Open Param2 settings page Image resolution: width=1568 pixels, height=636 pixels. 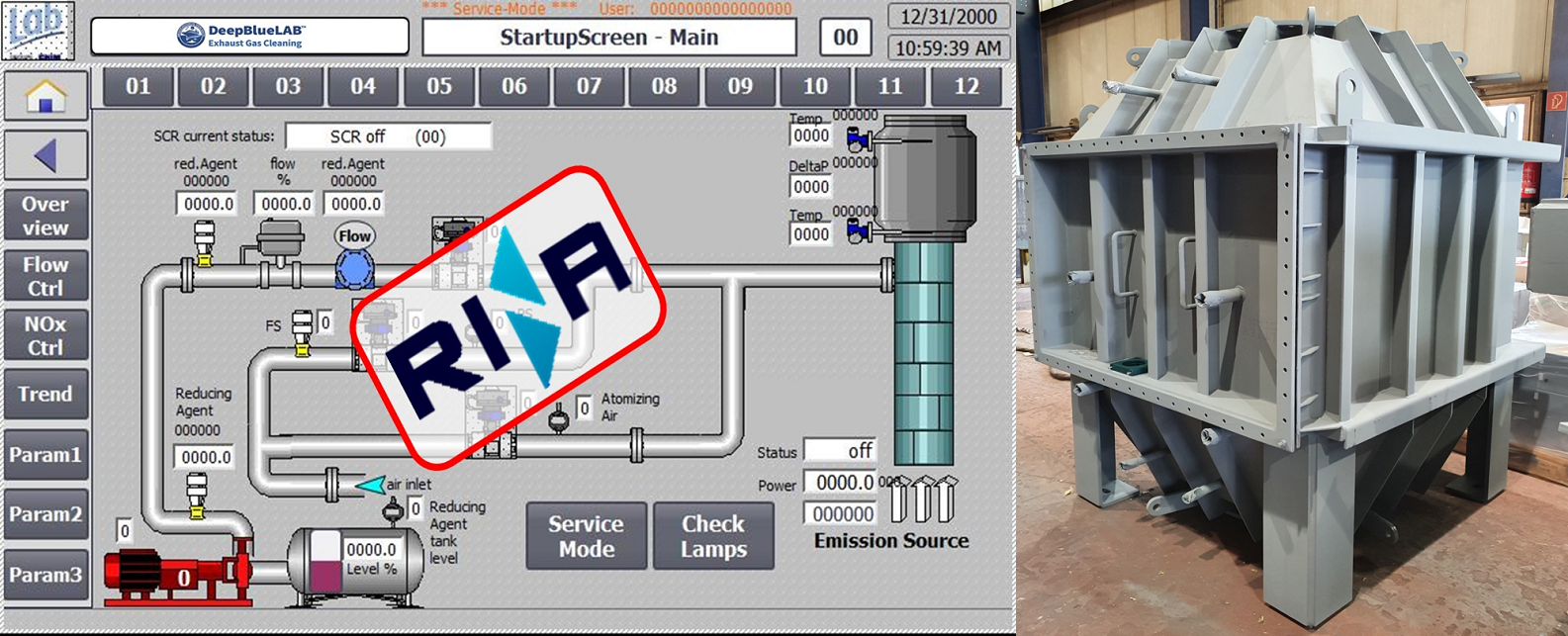pyautogui.click(x=46, y=514)
